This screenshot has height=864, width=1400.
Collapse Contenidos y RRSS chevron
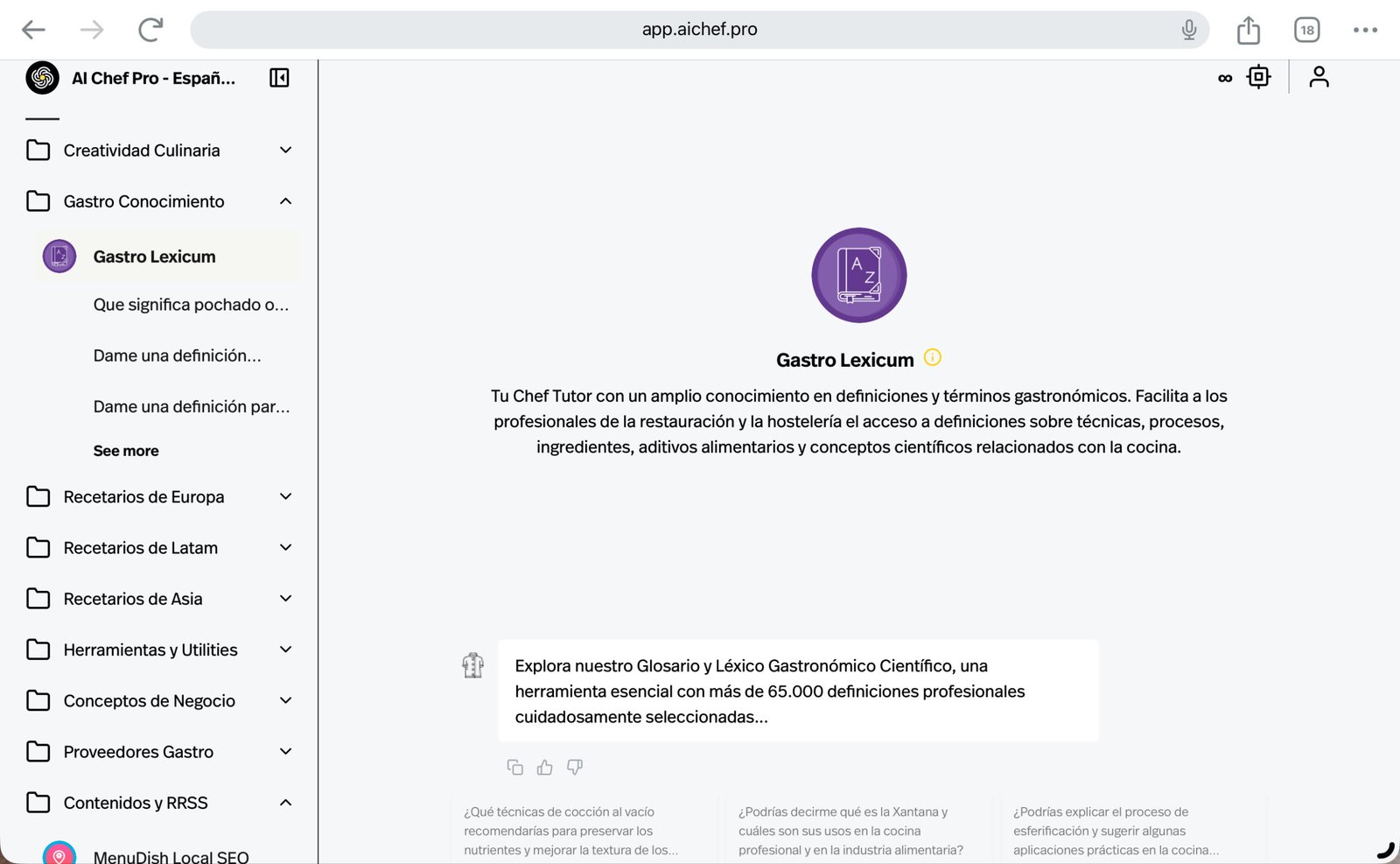(x=285, y=803)
